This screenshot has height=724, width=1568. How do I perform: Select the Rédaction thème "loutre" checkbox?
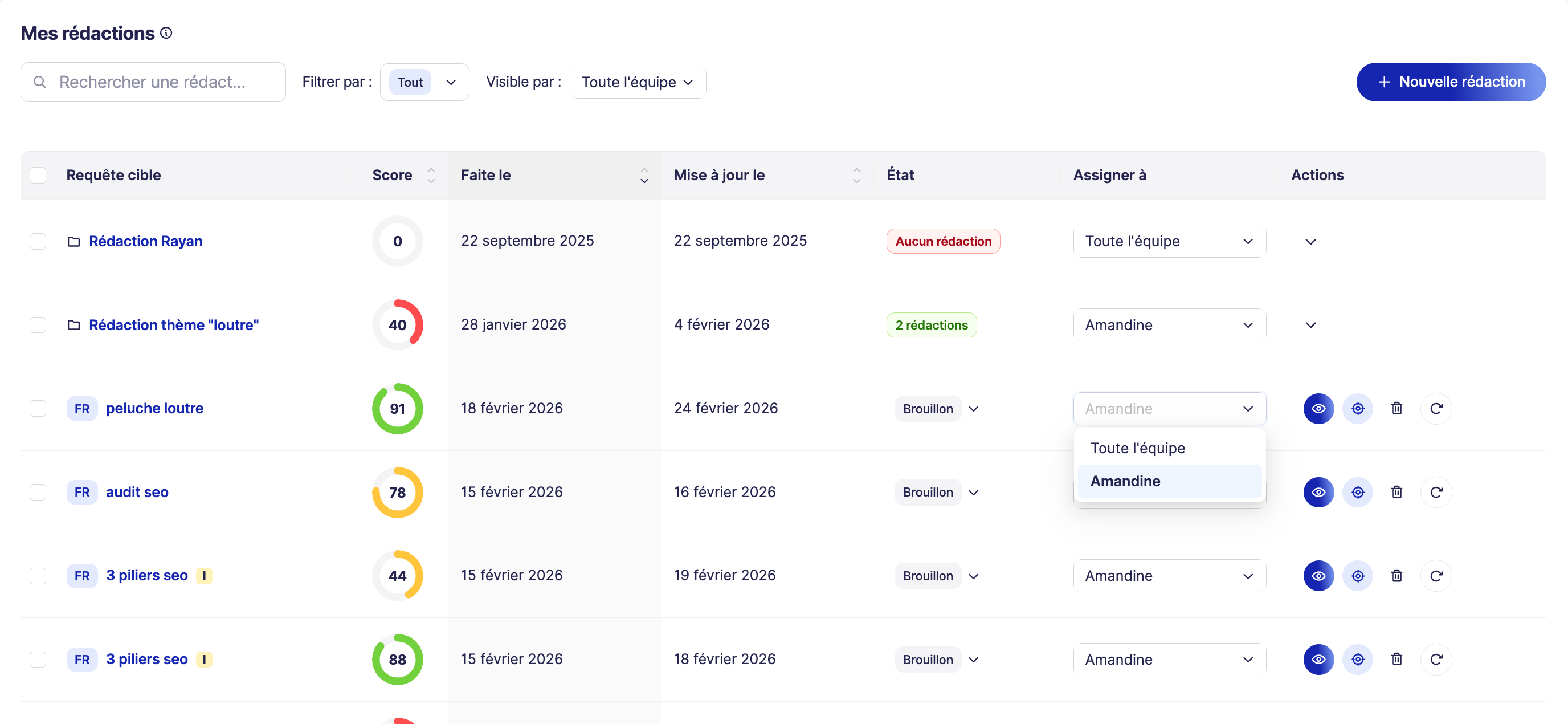(38, 325)
